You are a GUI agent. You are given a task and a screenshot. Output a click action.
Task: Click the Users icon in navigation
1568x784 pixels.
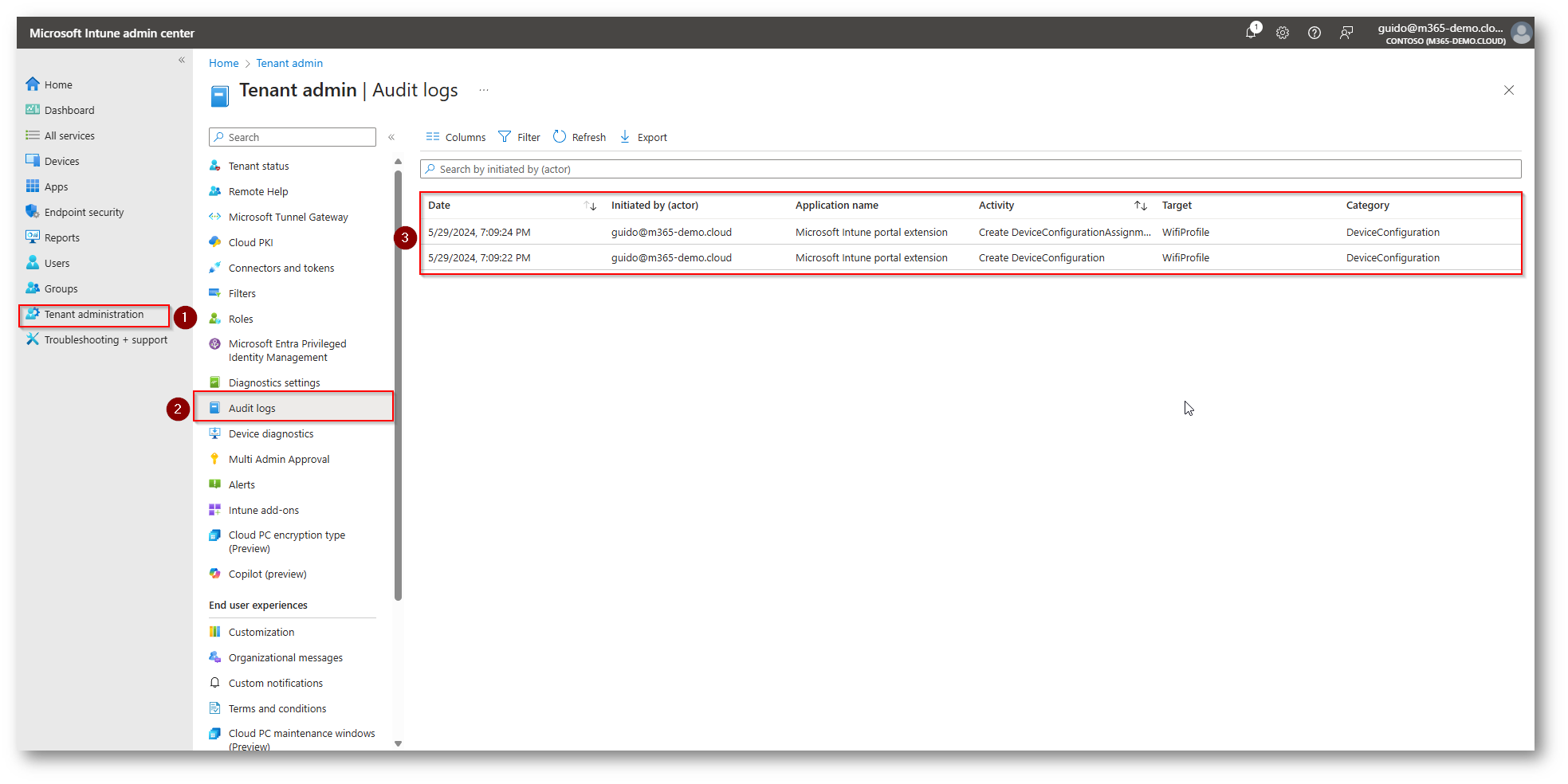[x=33, y=262]
